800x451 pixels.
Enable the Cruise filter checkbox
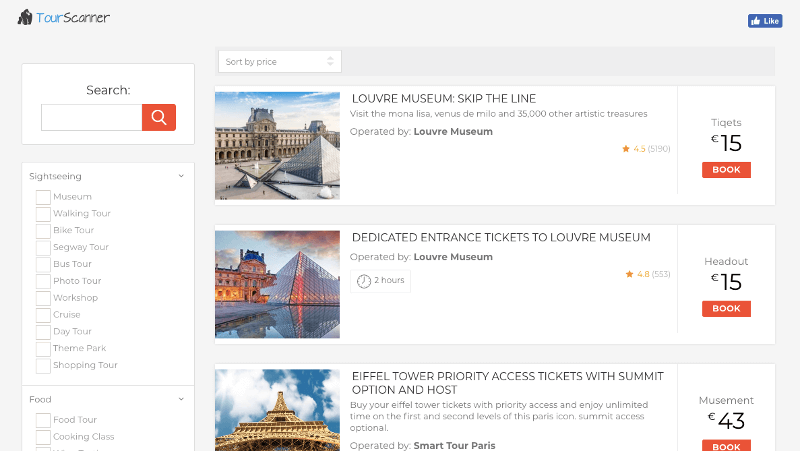click(43, 315)
